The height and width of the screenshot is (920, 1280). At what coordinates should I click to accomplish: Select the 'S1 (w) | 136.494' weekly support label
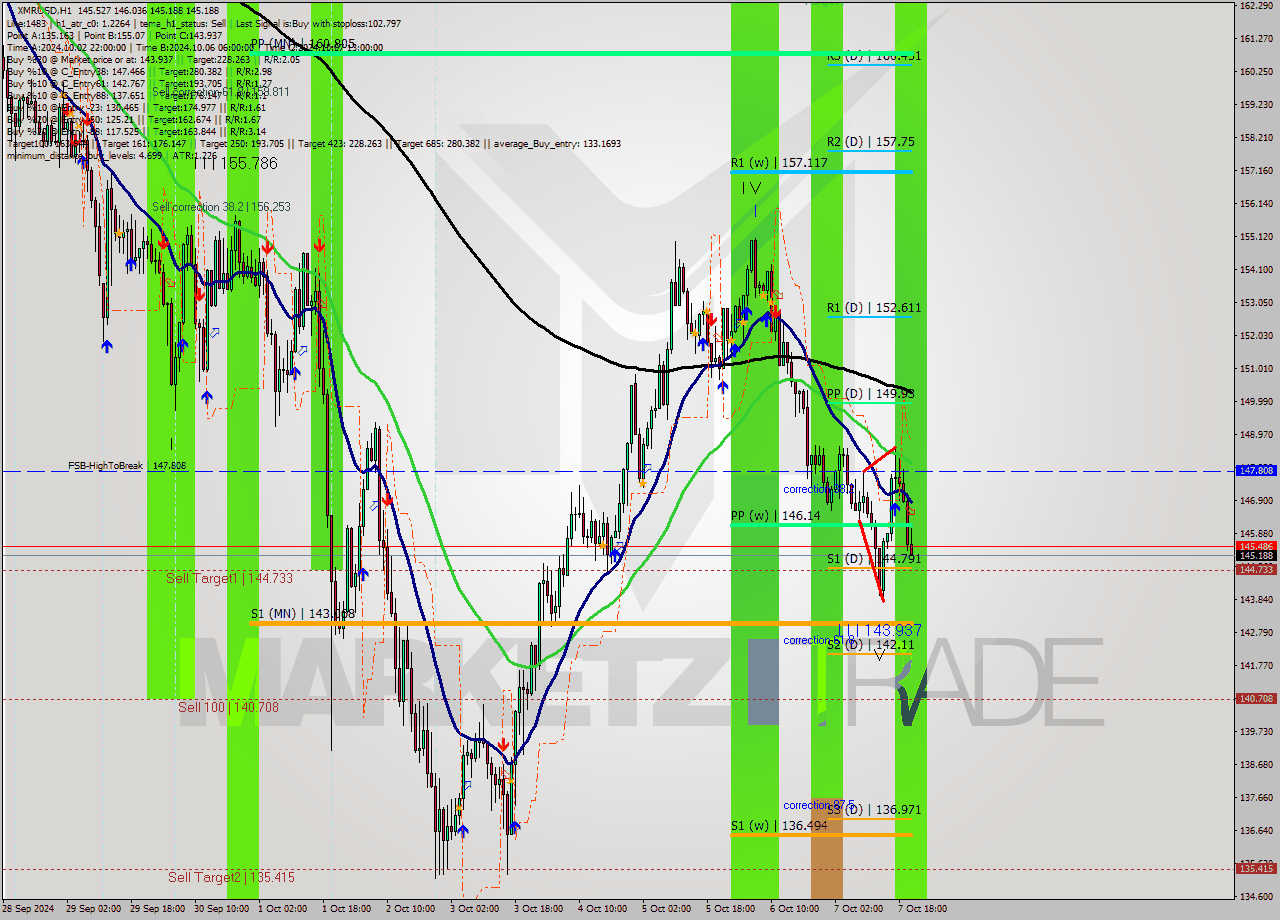click(x=779, y=826)
